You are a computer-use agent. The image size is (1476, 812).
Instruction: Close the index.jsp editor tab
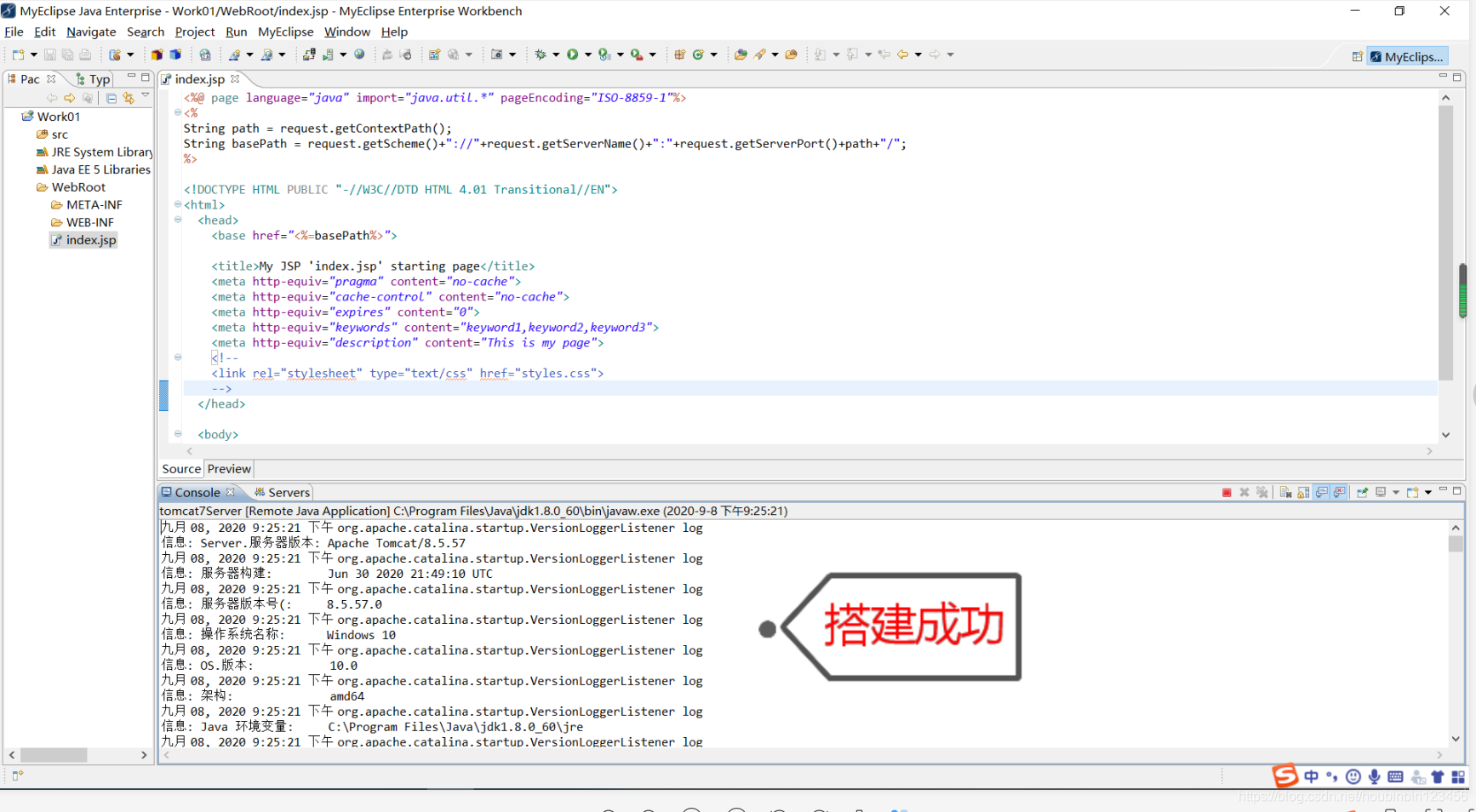(x=235, y=79)
